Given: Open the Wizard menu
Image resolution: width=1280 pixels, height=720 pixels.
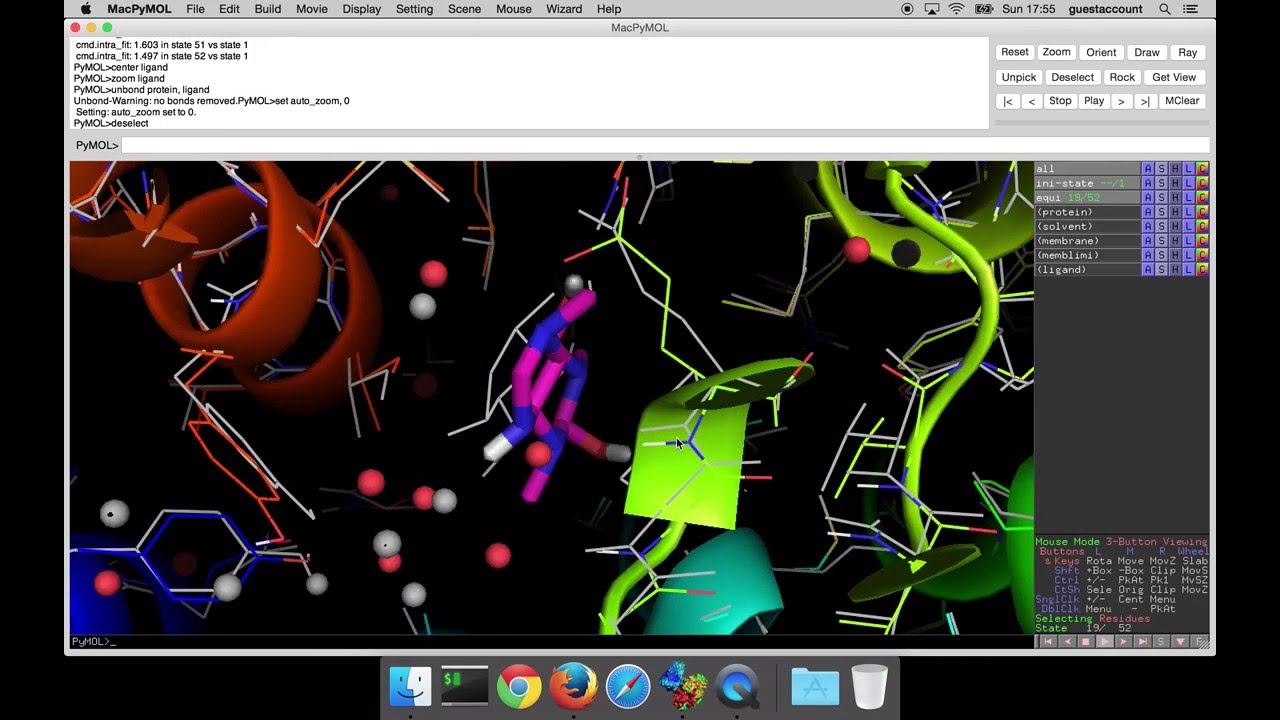Looking at the screenshot, I should pos(564,9).
